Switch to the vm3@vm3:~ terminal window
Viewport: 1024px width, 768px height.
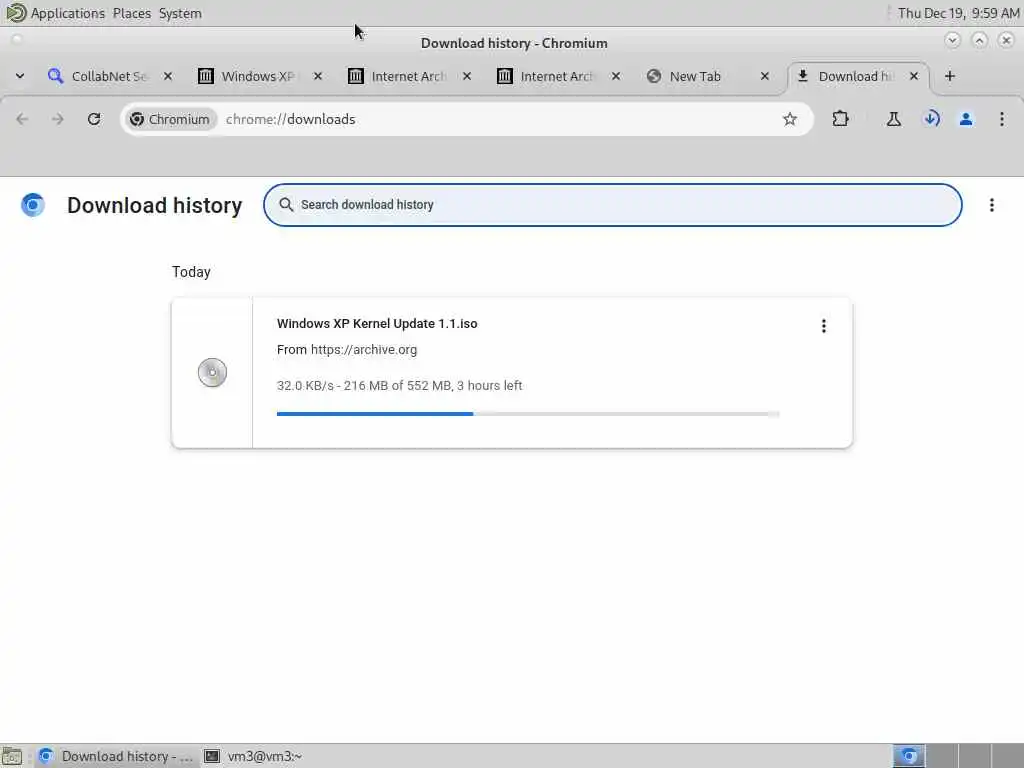253,756
